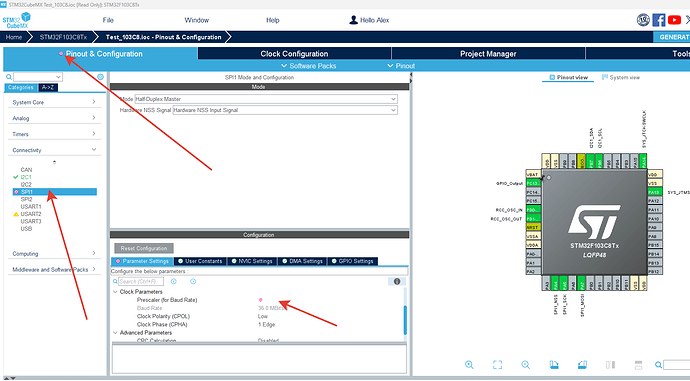
Task: Click the info icon in parameter settings
Action: coord(397,282)
